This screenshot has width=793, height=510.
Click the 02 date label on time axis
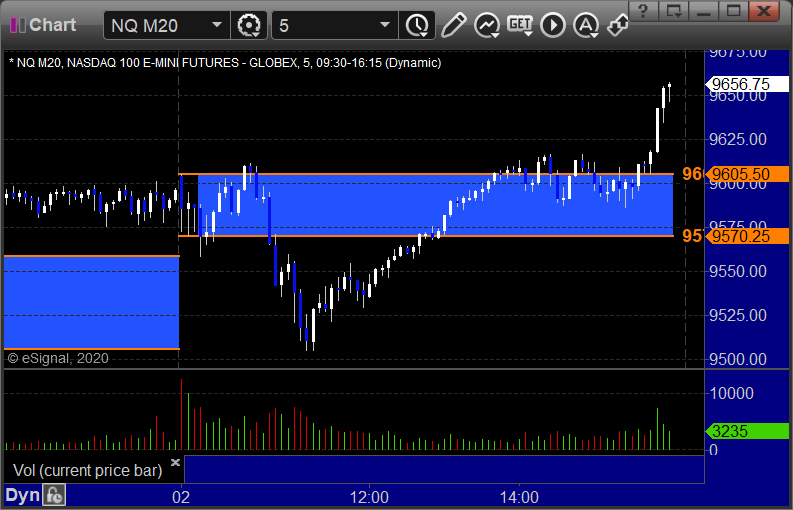(x=181, y=497)
